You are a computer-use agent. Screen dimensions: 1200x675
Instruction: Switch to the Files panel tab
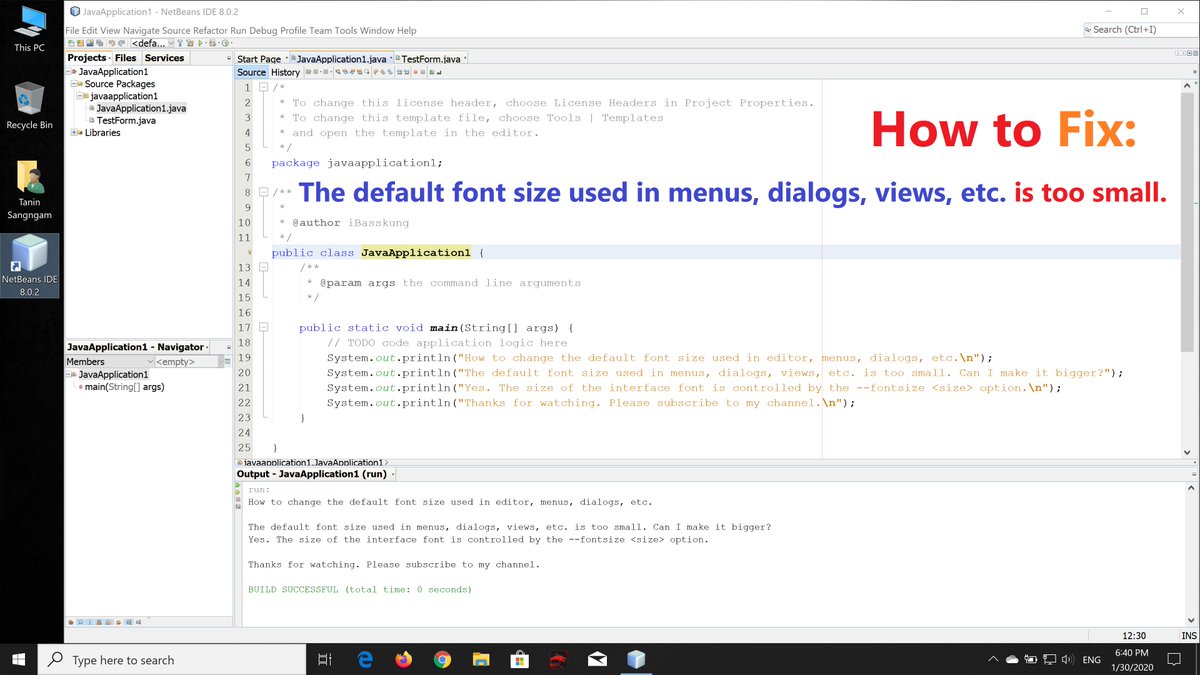[126, 58]
